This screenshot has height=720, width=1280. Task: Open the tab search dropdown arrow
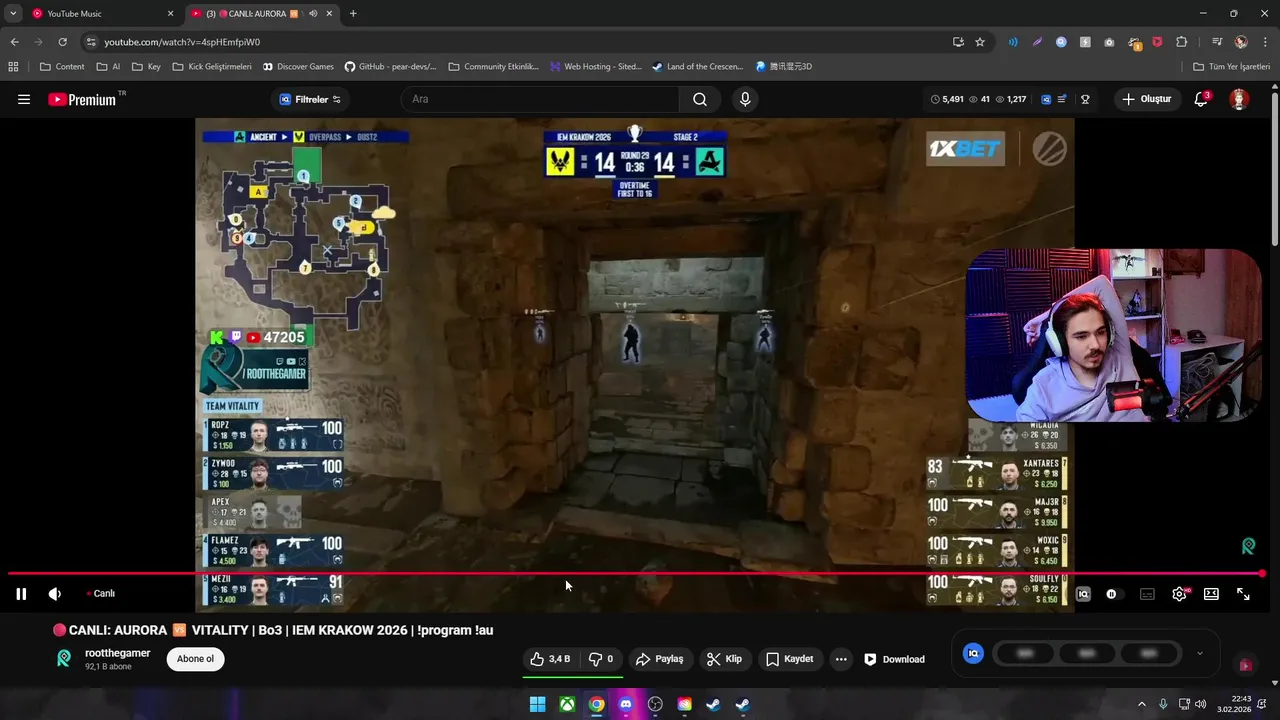click(x=13, y=14)
